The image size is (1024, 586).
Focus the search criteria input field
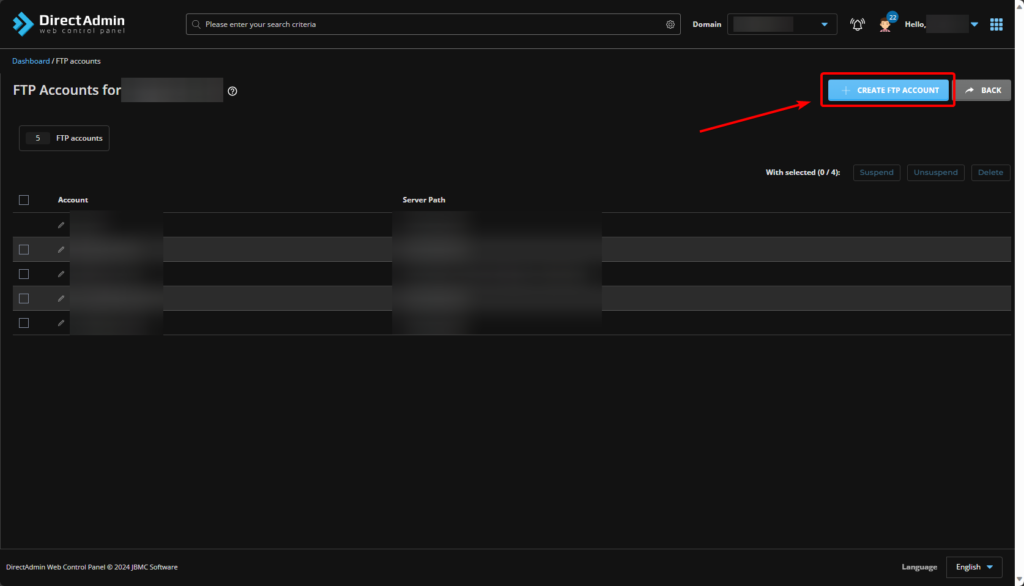(x=430, y=24)
